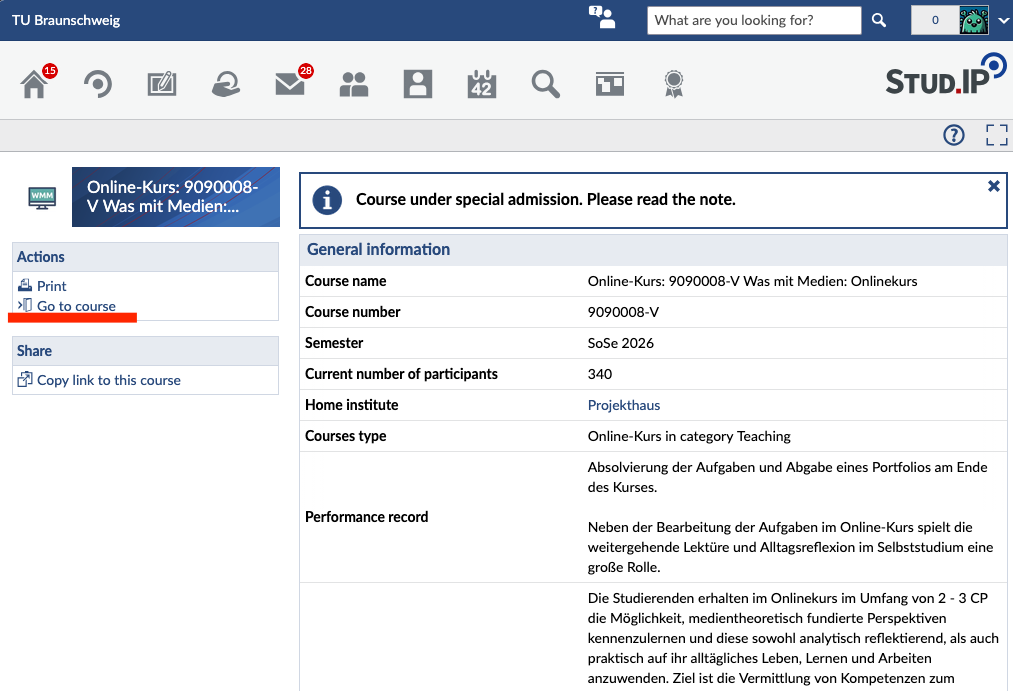
Task: Dismiss the special admission notice
Action: [994, 187]
